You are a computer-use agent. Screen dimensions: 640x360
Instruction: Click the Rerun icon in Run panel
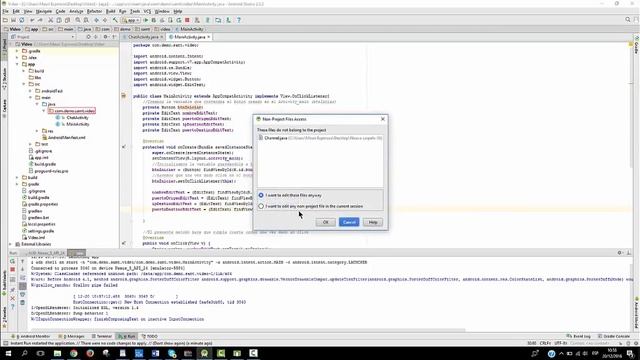click(x=13, y=261)
